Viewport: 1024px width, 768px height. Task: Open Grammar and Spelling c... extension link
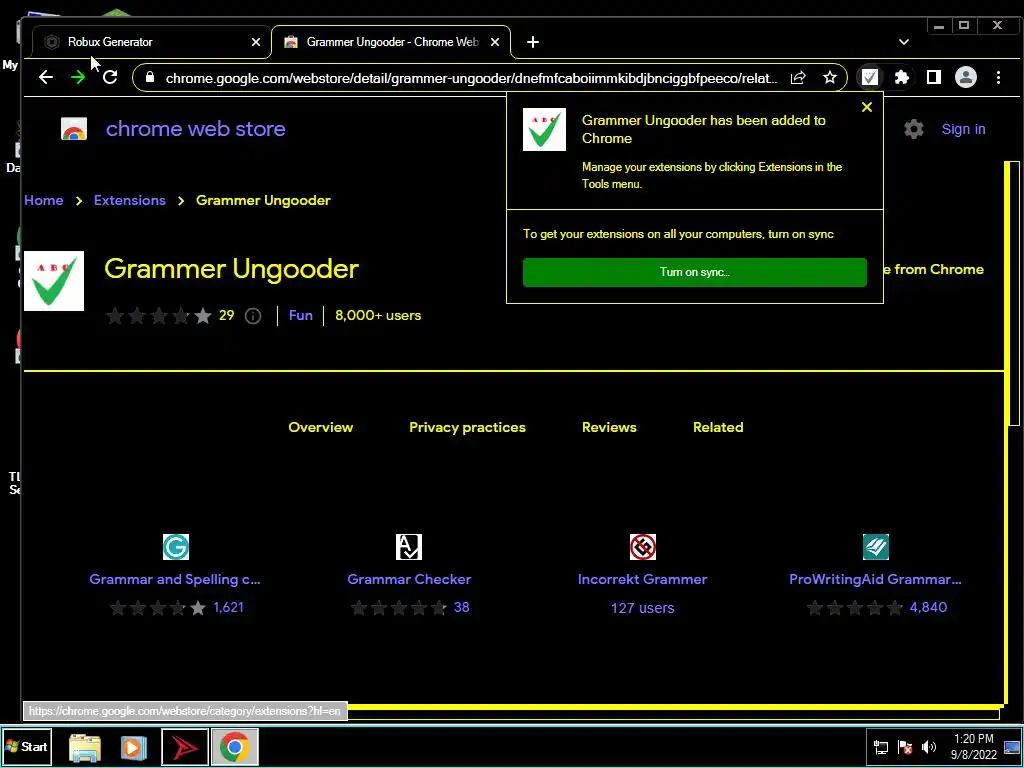point(175,579)
